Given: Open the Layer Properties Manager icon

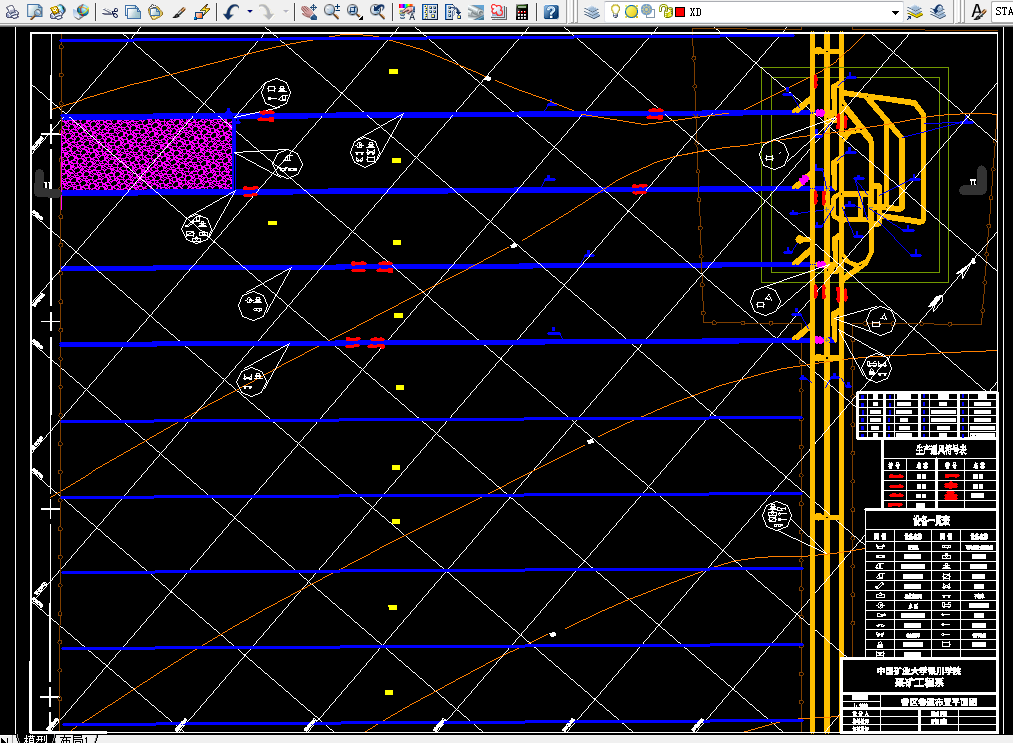Looking at the screenshot, I should click(x=592, y=11).
